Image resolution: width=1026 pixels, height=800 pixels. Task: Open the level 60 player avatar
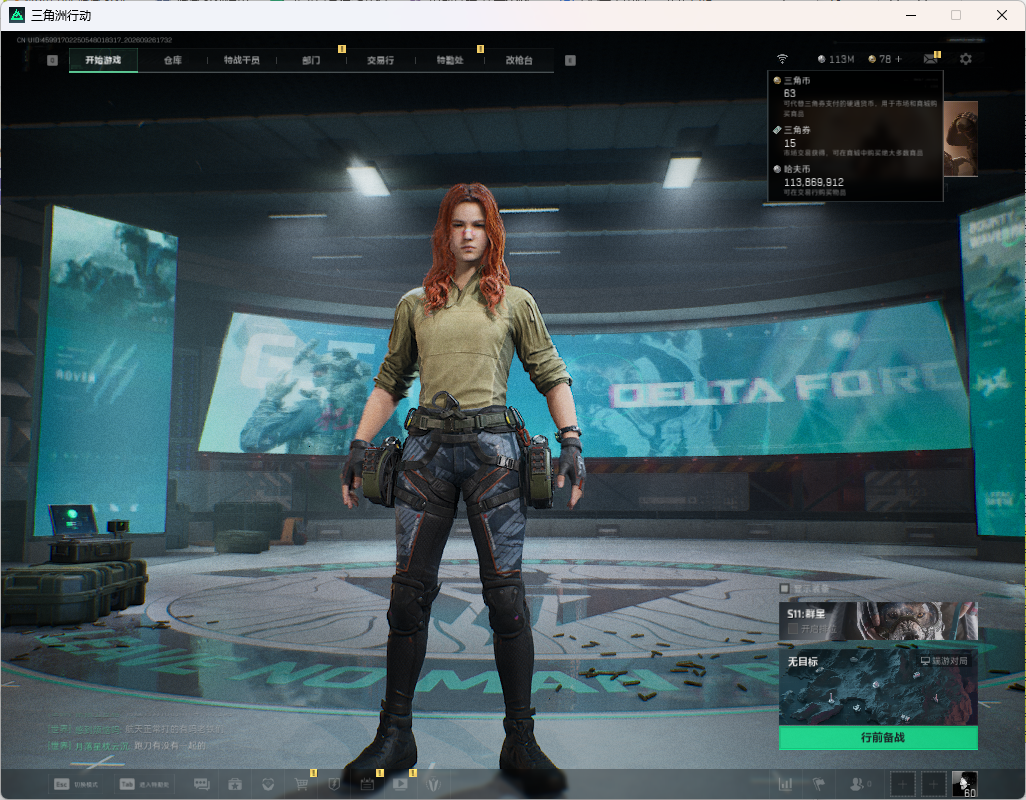click(x=964, y=784)
